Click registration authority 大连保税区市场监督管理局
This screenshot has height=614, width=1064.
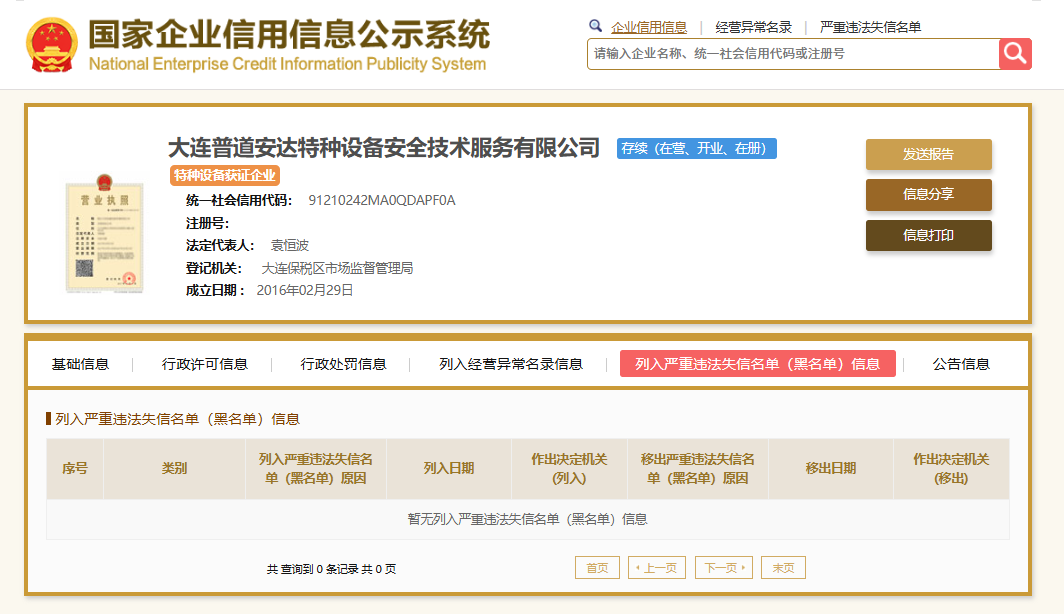pos(337,268)
